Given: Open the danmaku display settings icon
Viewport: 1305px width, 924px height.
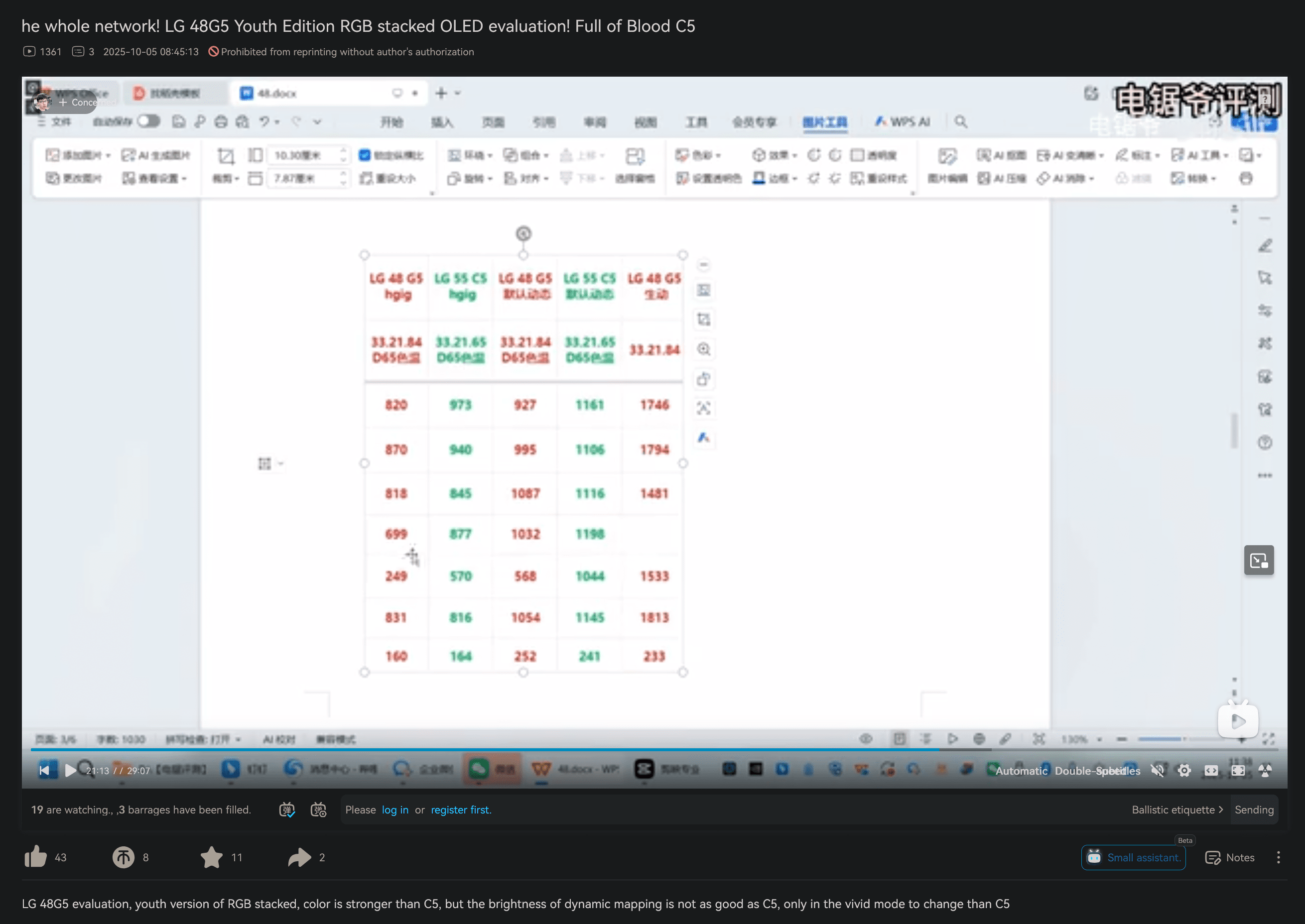Looking at the screenshot, I should [319, 809].
